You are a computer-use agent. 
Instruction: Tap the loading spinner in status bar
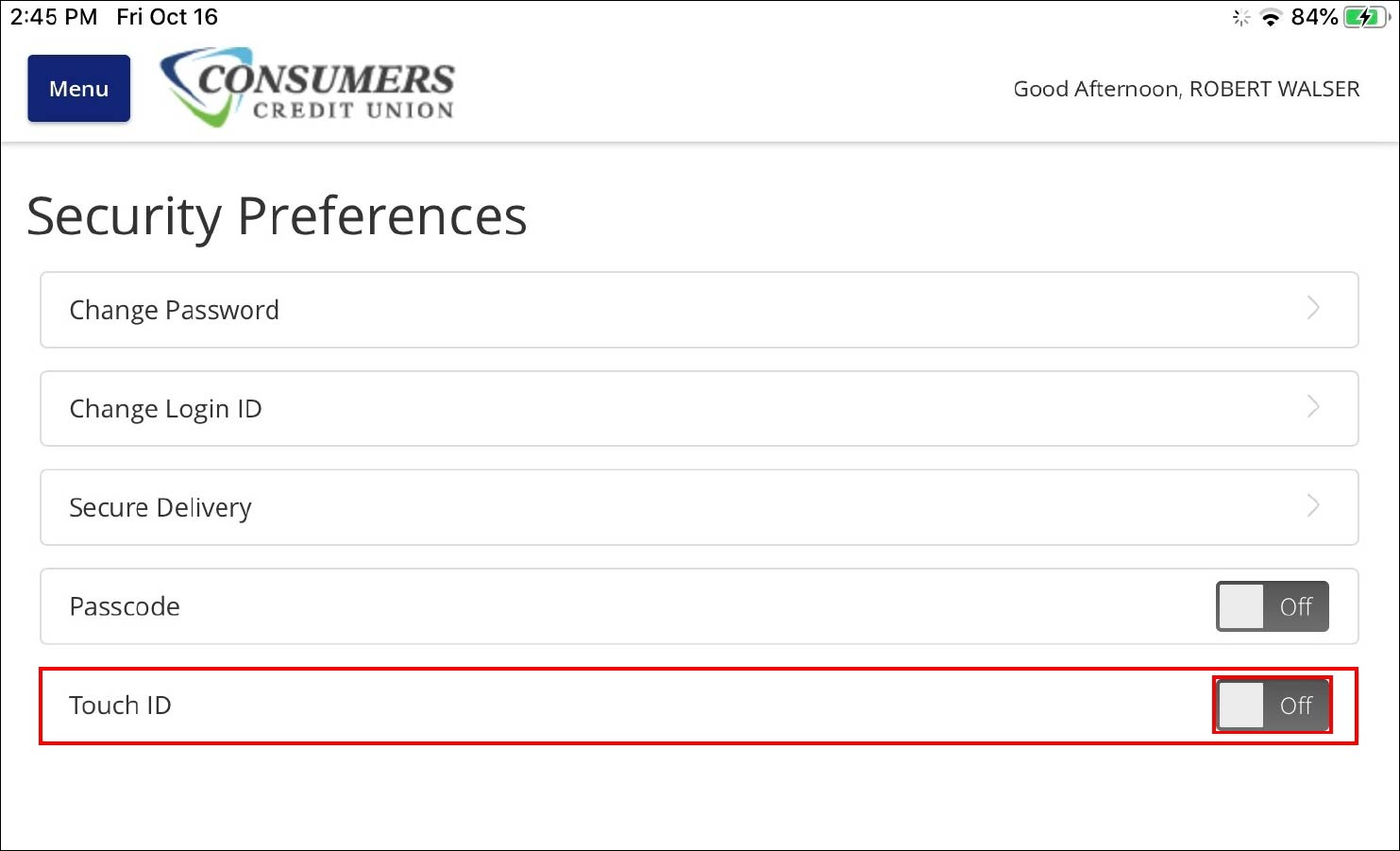1241,17
